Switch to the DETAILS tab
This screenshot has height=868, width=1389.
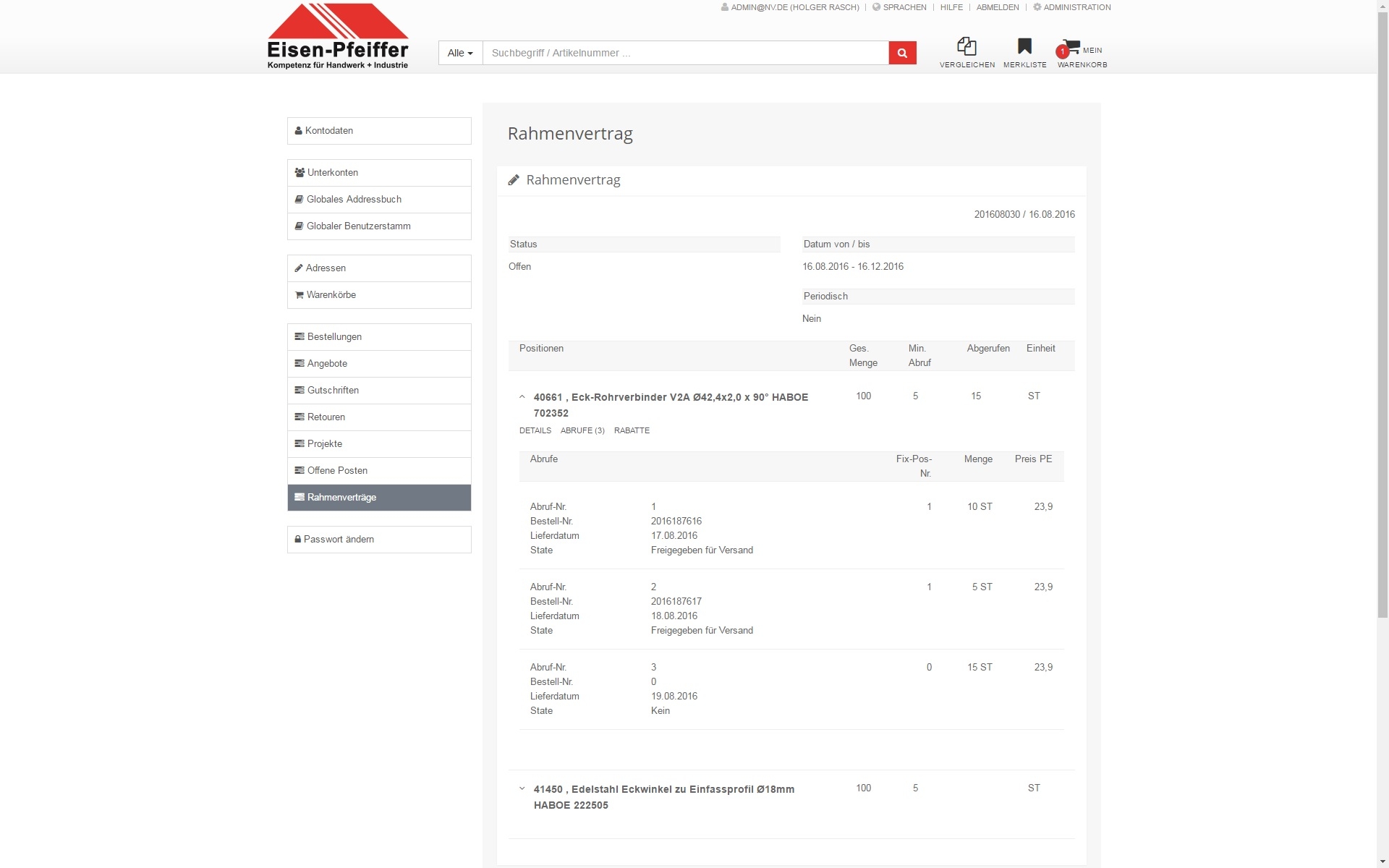coord(535,430)
